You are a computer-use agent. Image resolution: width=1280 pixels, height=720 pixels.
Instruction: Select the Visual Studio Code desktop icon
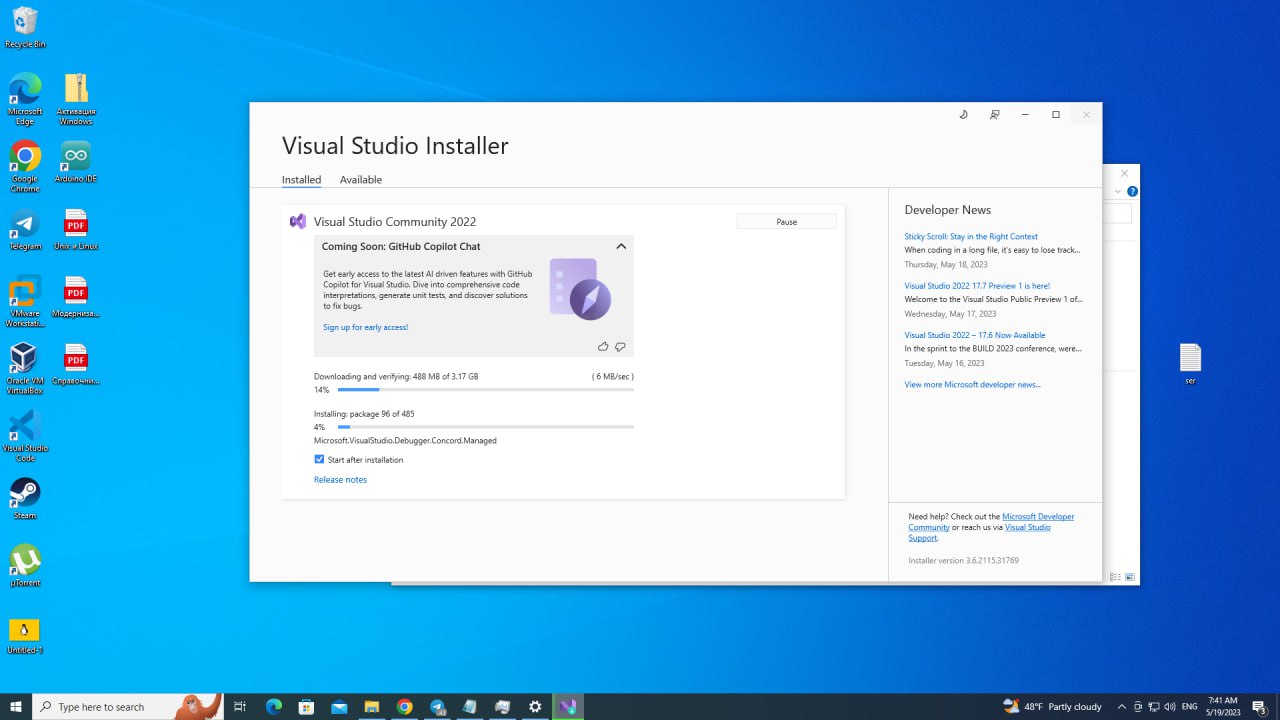pyautogui.click(x=25, y=436)
